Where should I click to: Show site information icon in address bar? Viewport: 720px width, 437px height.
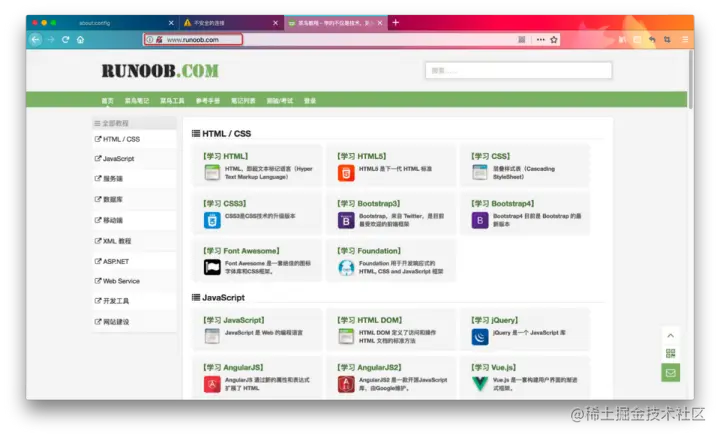pyautogui.click(x=150, y=39)
